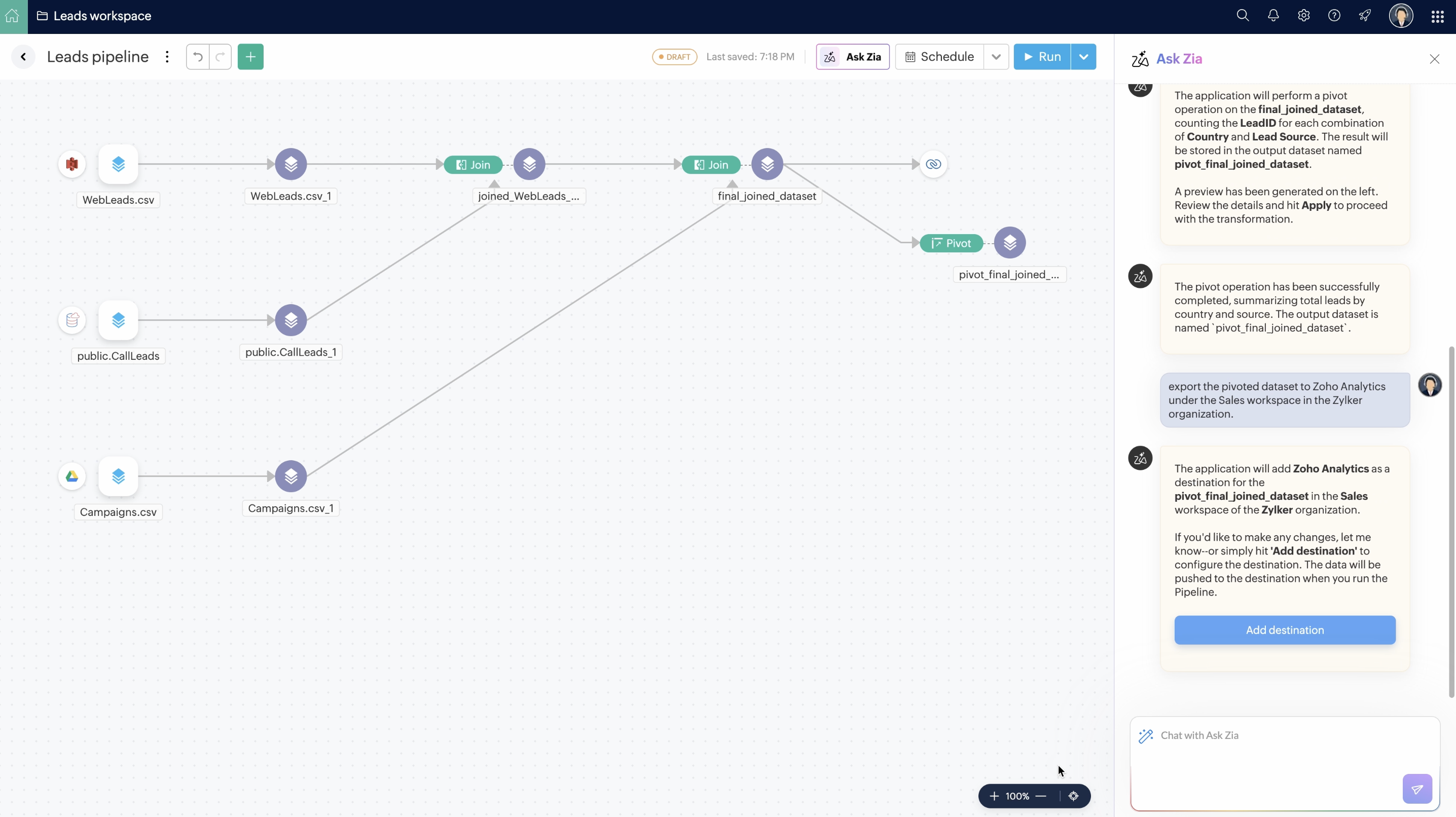
Task: Expand the Run options dropdown arrow
Action: coord(1083,56)
